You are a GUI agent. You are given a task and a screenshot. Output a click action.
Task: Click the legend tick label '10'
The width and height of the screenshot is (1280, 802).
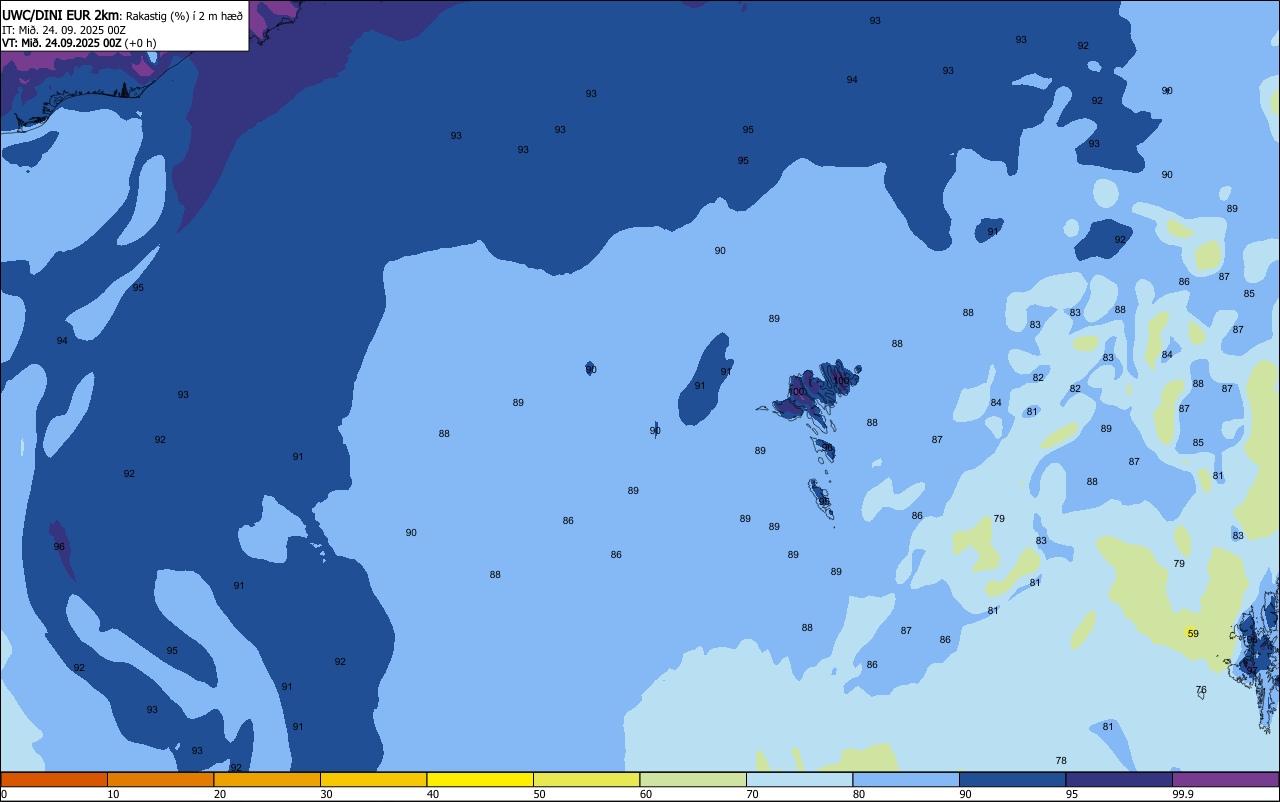point(113,794)
